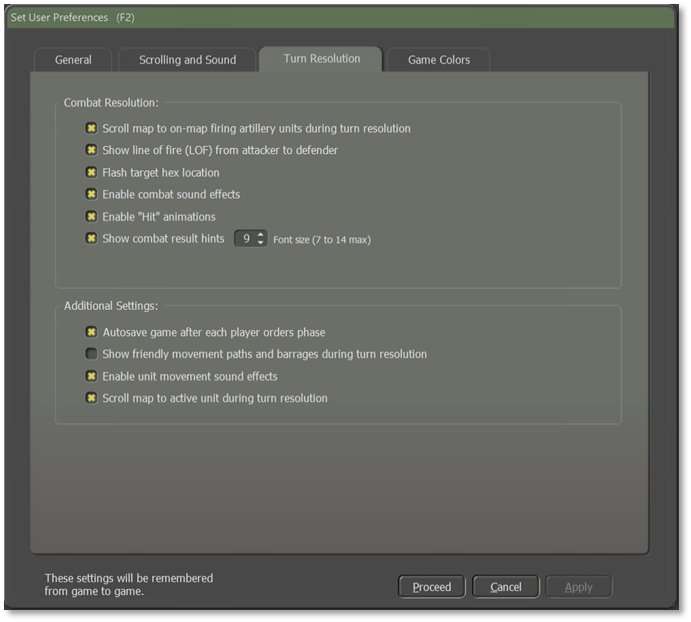Disable autosave after each player orders phase
The width and height of the screenshot is (691, 622).
(92, 332)
